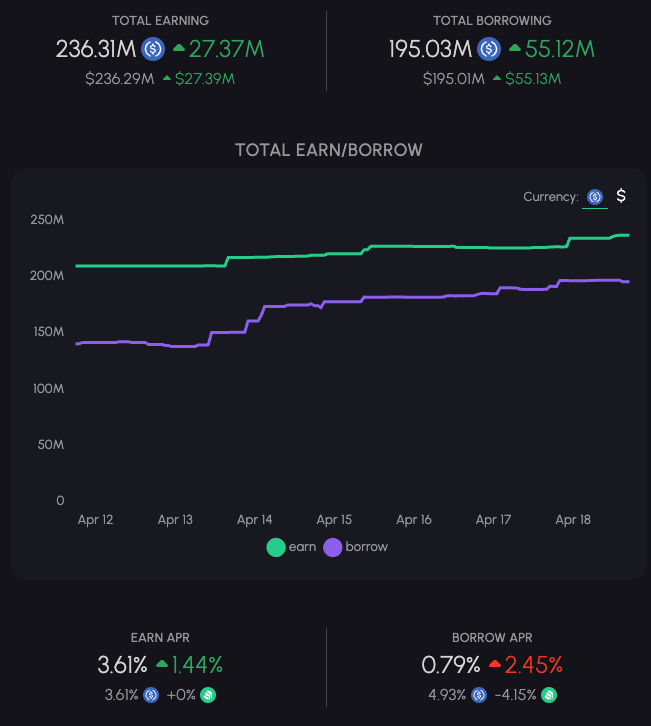
Task: Click the Apr 13 x-axis label
Action: [x=175, y=520]
